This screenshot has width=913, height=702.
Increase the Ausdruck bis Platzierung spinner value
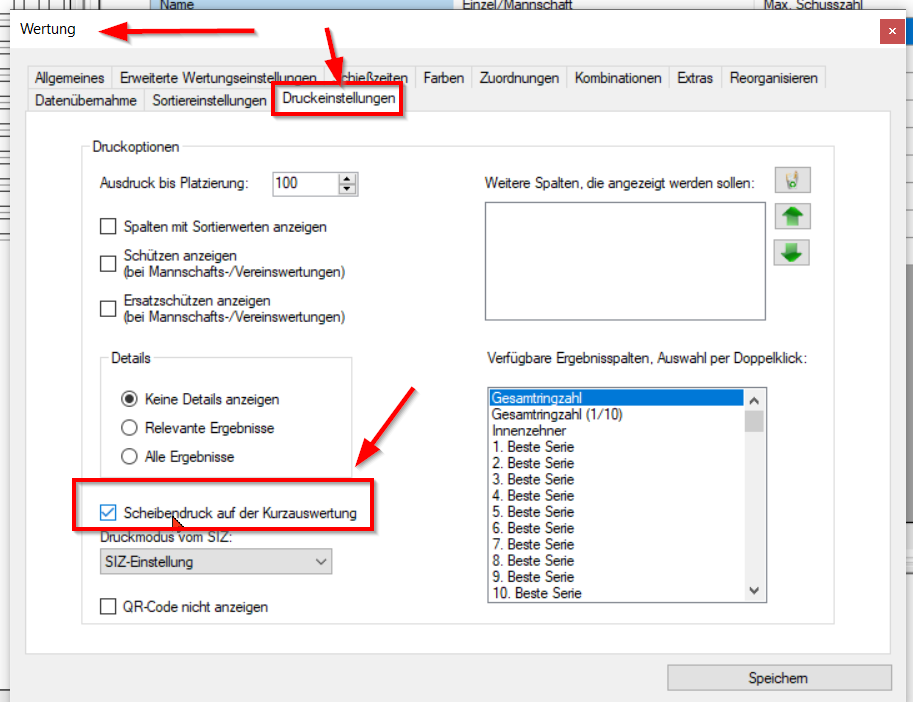click(x=347, y=179)
